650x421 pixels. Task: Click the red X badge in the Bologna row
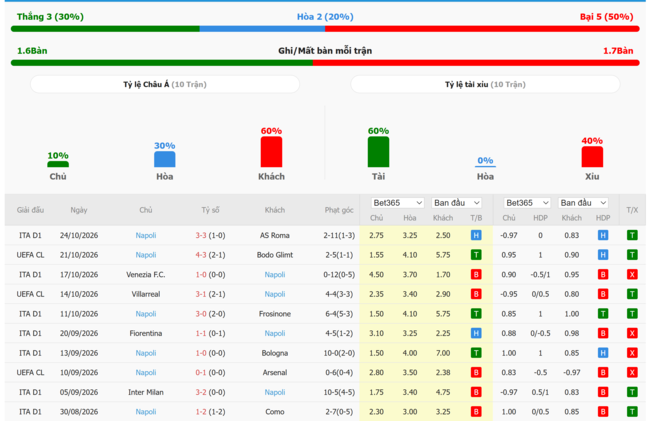(632, 353)
